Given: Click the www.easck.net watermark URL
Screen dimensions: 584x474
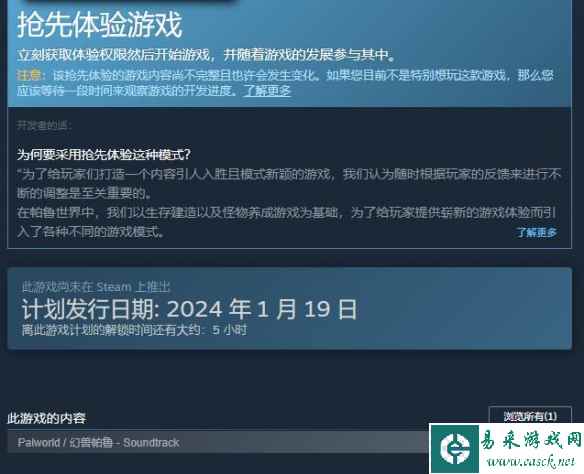Looking at the screenshot, I should (x=531, y=462).
